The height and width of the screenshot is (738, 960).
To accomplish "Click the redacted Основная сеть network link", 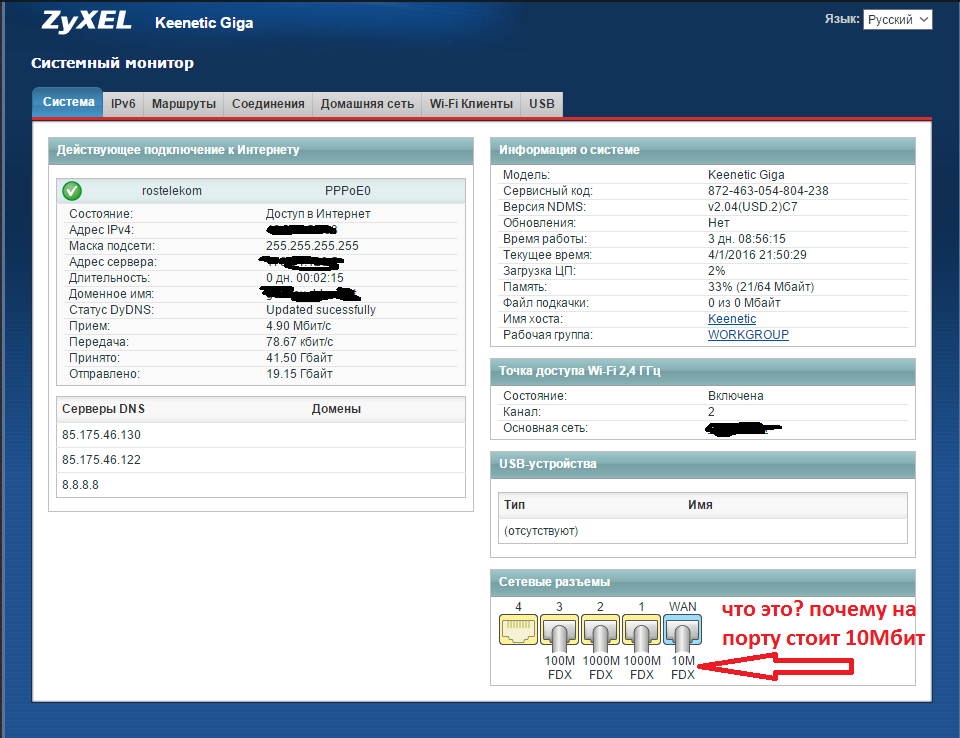I will pyautogui.click(x=743, y=429).
